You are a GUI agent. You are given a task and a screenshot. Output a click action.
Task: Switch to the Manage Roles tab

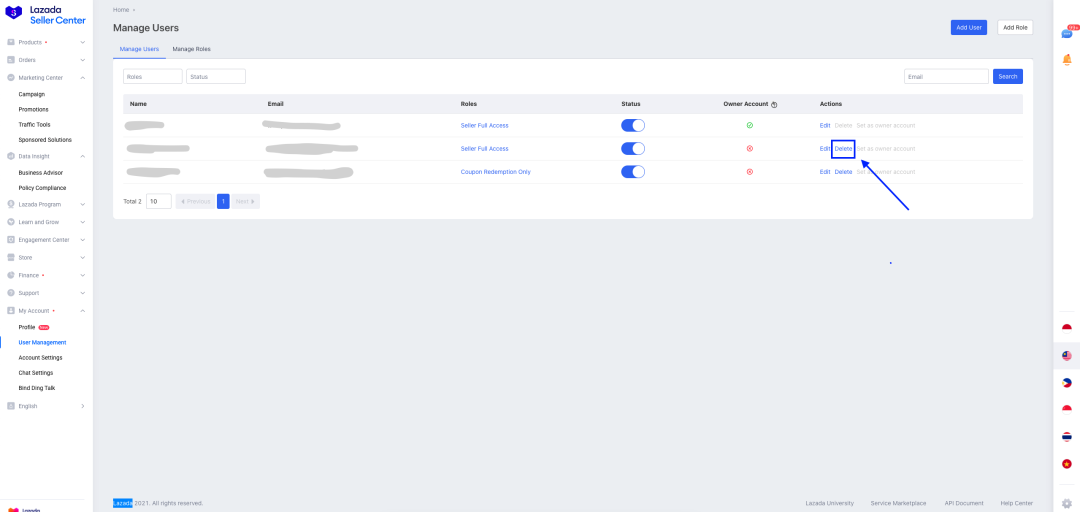191,49
